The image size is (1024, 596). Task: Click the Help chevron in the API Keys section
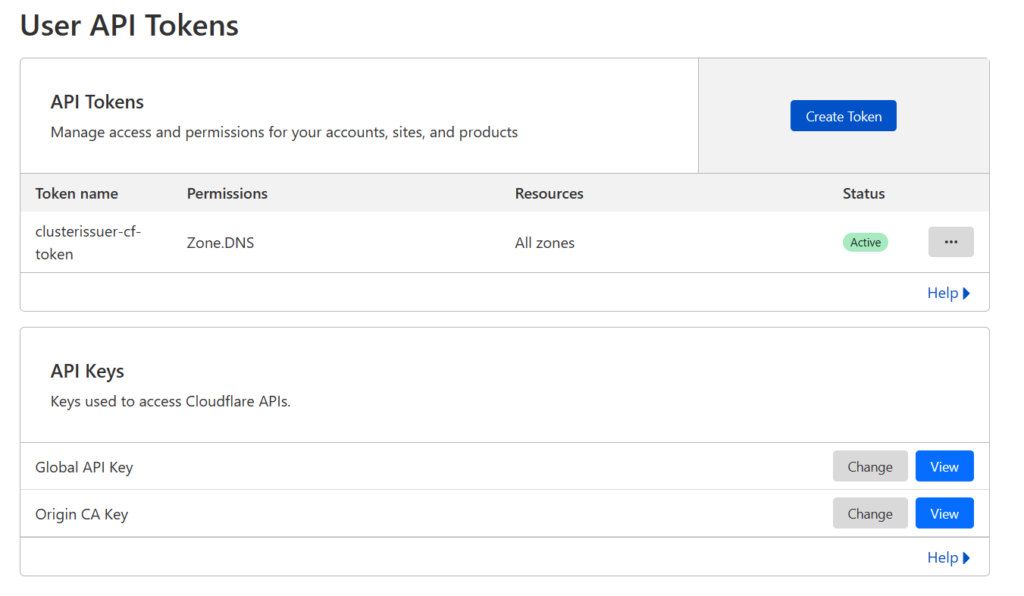coord(947,557)
